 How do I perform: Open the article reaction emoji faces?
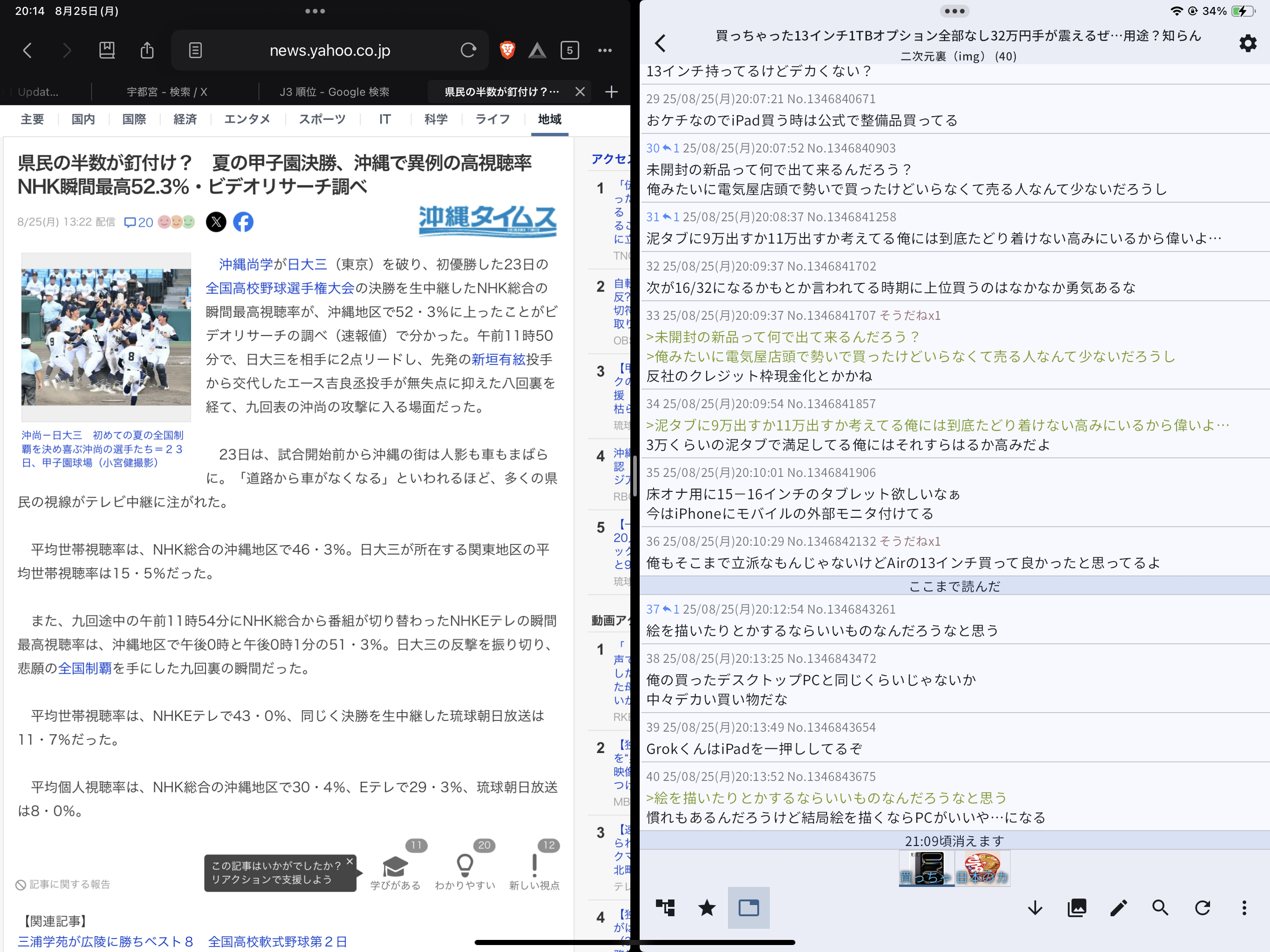tap(176, 222)
